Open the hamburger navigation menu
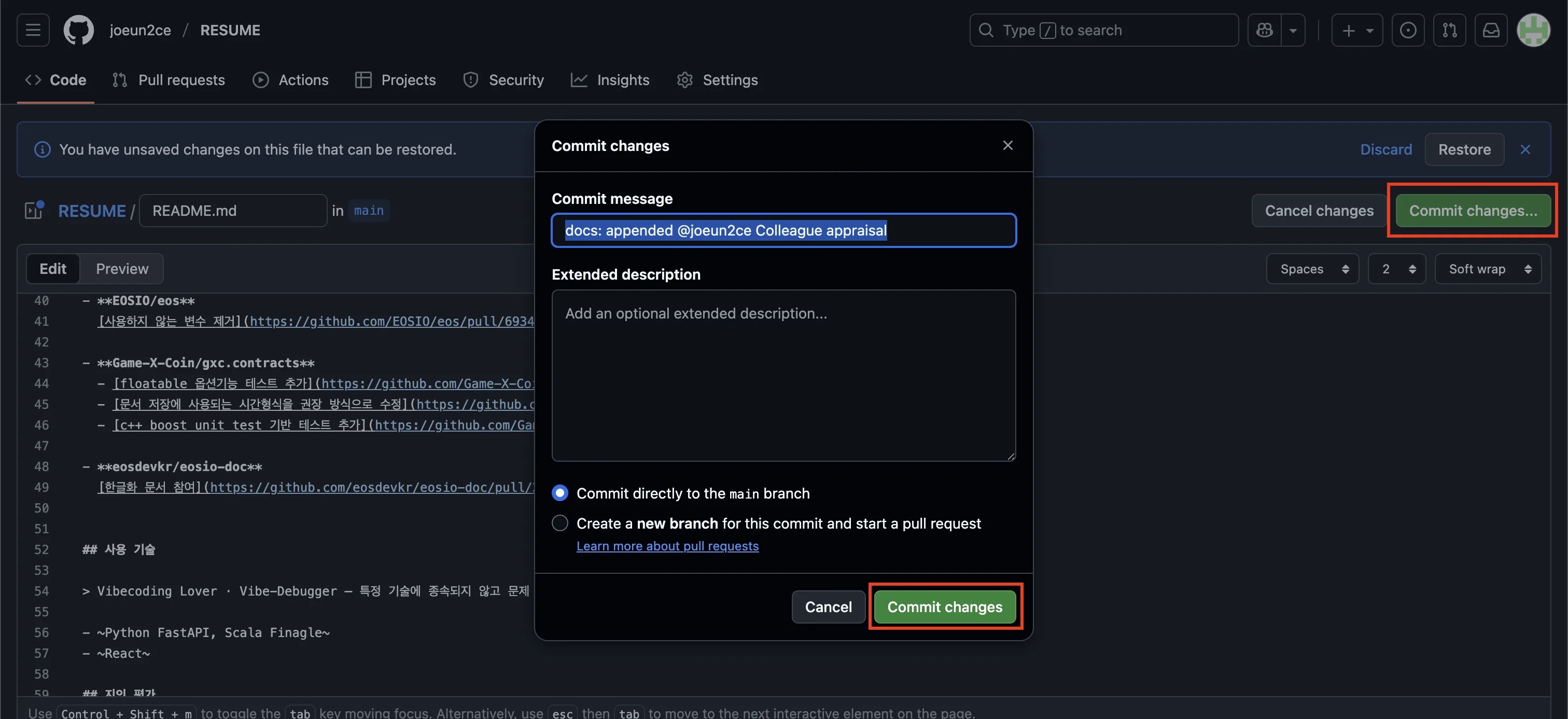The height and width of the screenshot is (719, 1568). click(x=33, y=30)
